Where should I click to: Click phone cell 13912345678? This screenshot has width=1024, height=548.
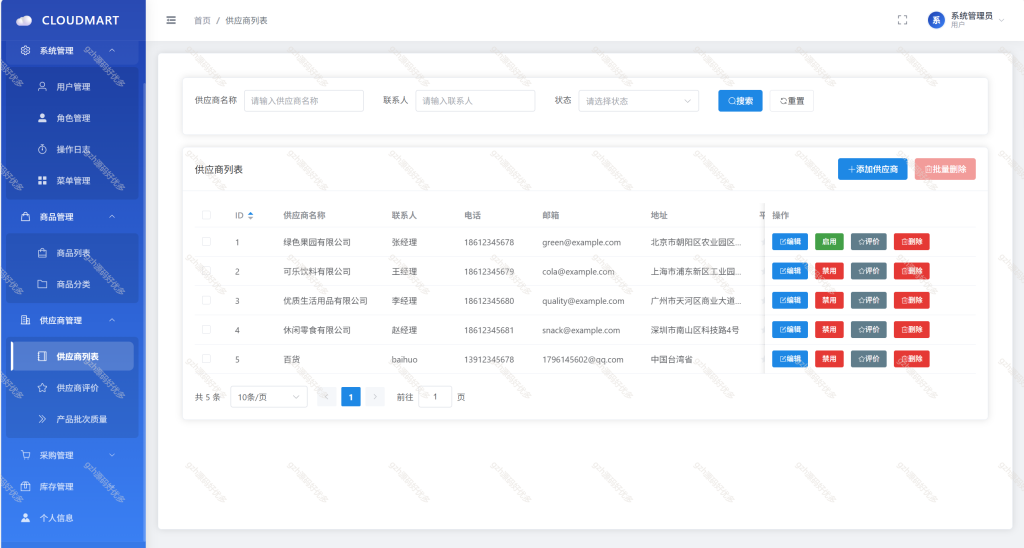488,359
